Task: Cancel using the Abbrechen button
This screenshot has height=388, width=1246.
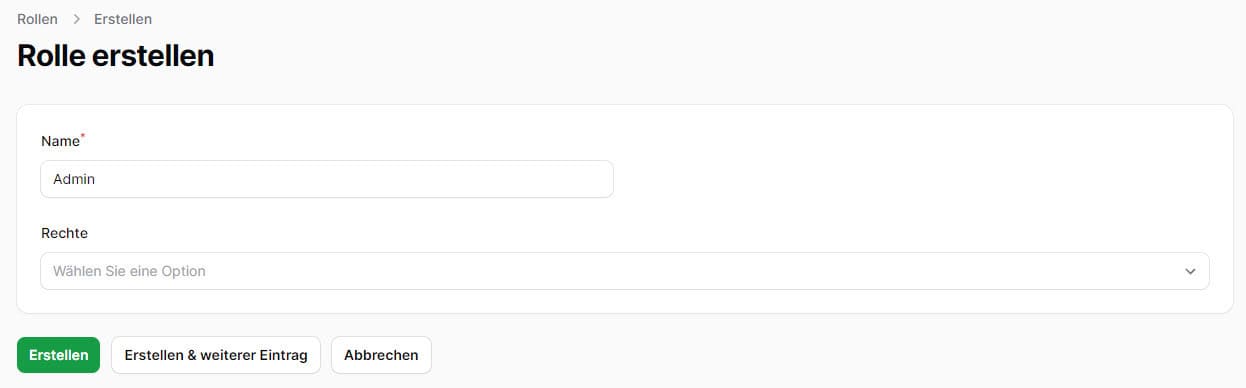Action: [381, 355]
